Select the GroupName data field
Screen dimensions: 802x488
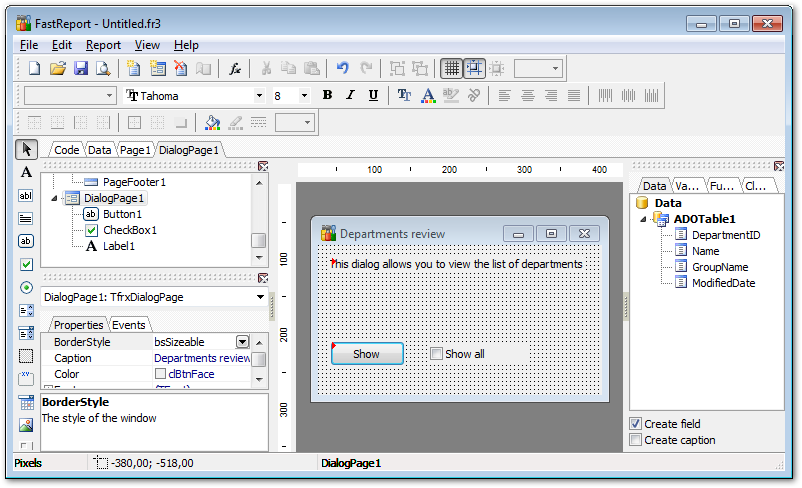point(720,267)
